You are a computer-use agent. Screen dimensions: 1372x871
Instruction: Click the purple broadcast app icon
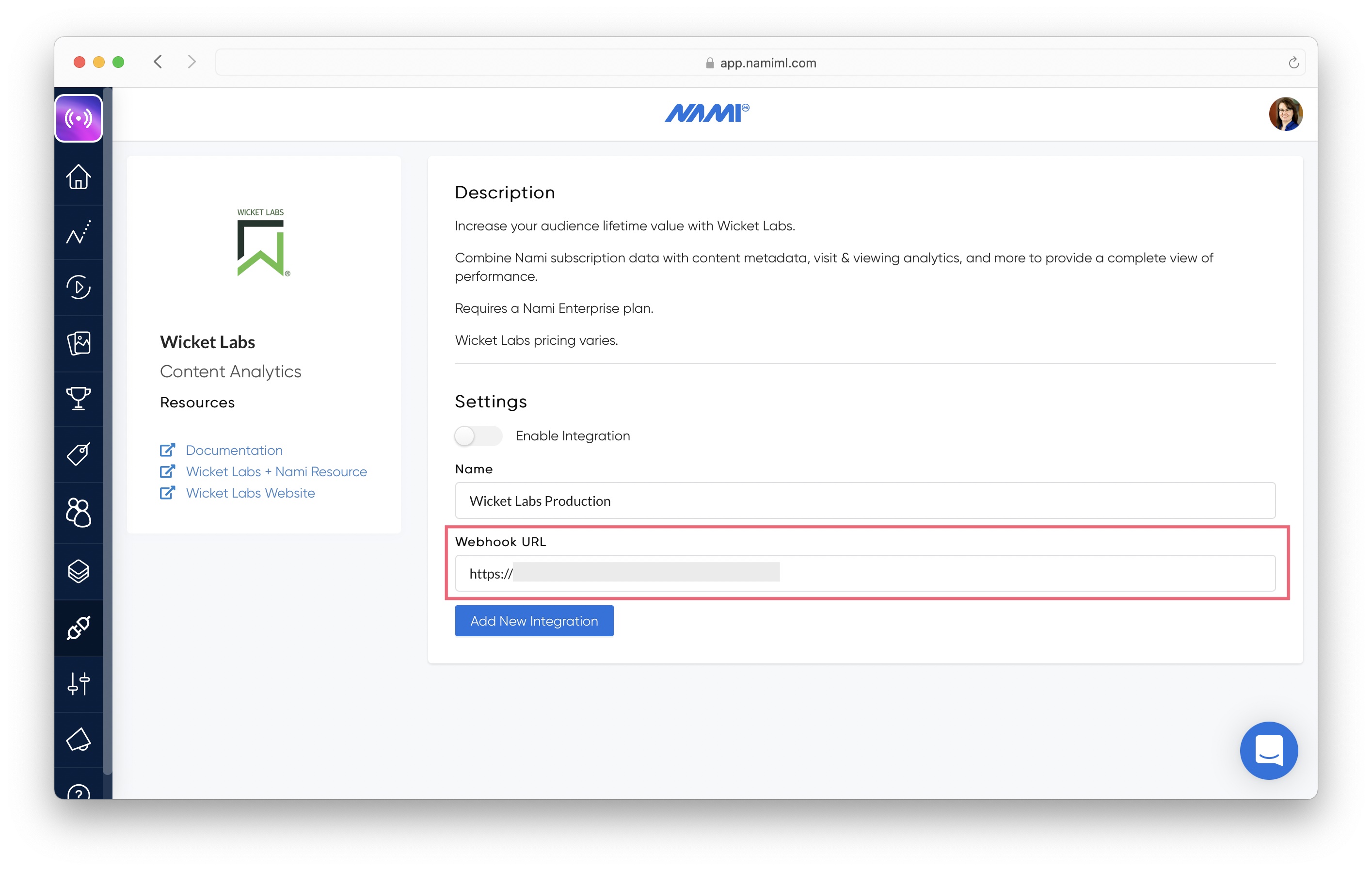(x=79, y=118)
